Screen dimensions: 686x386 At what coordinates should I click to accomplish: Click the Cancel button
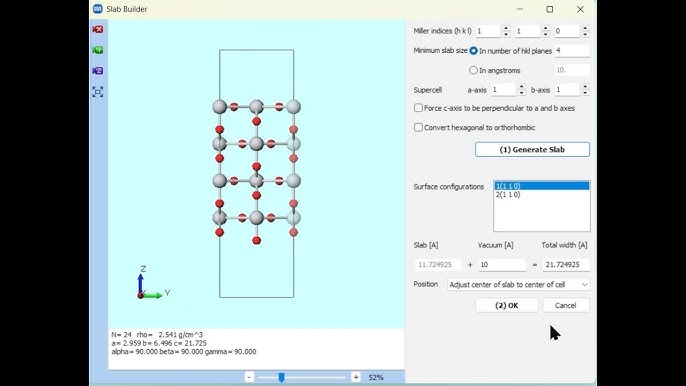(566, 305)
